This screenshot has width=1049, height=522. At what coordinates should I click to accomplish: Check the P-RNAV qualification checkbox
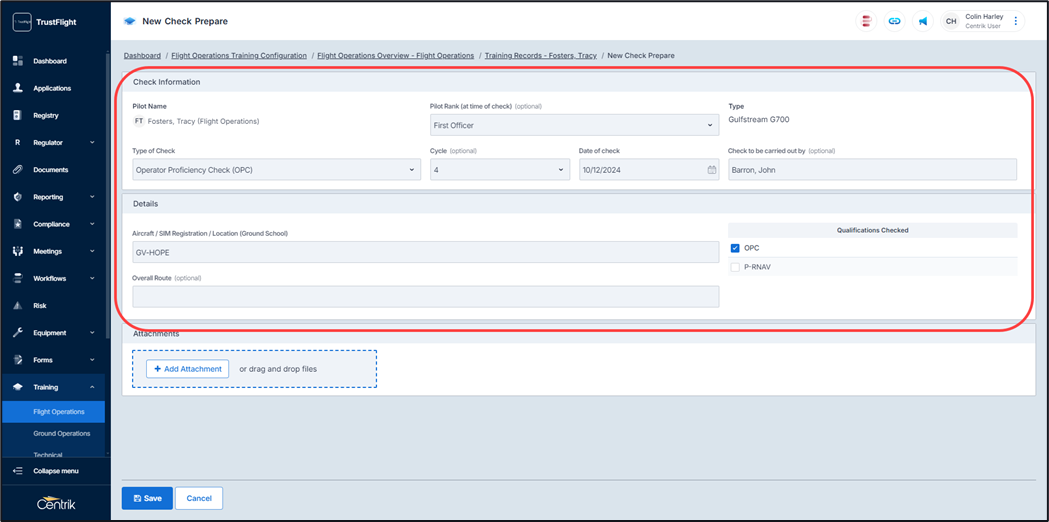[735, 267]
